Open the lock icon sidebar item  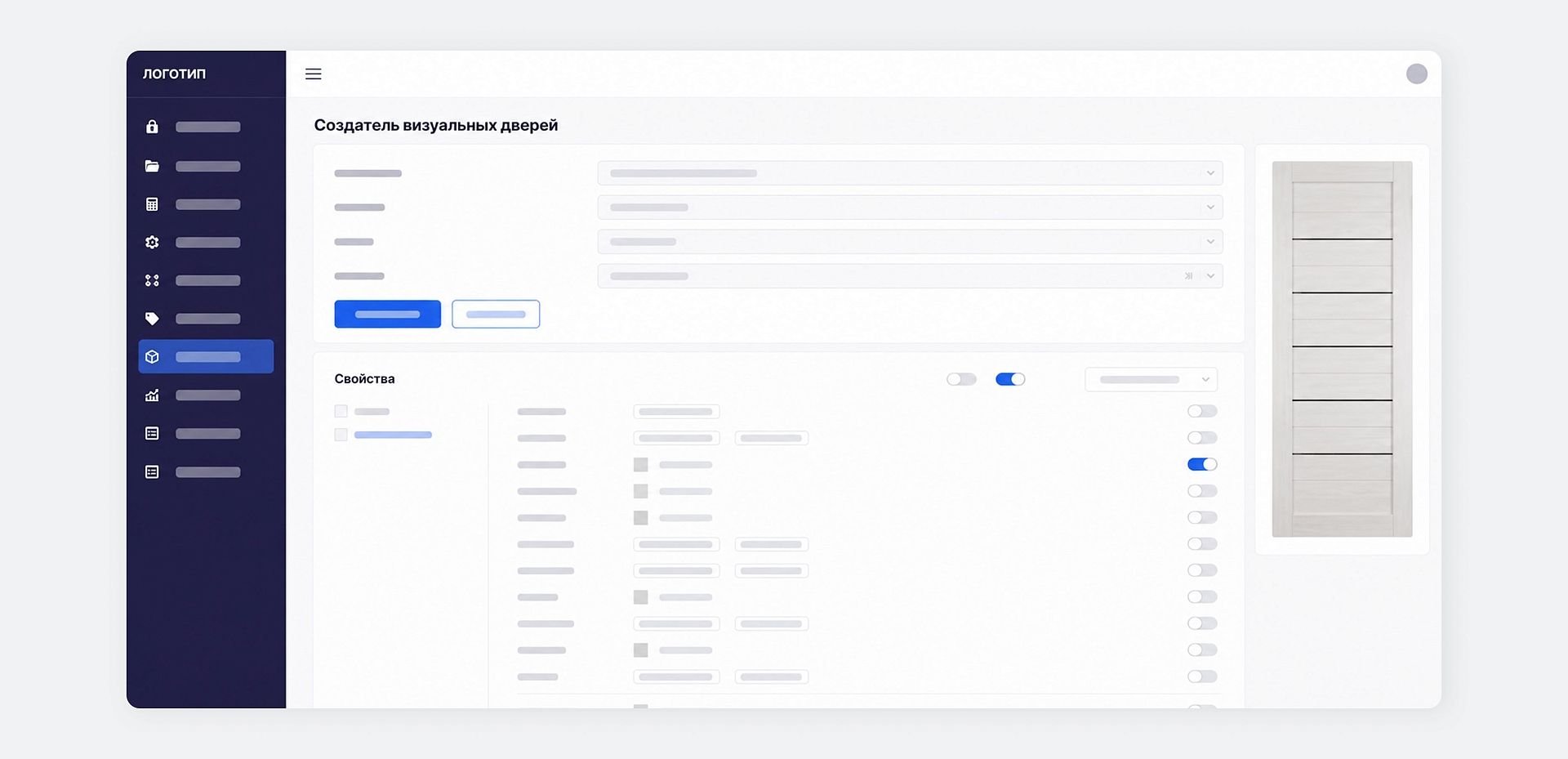[x=152, y=127]
